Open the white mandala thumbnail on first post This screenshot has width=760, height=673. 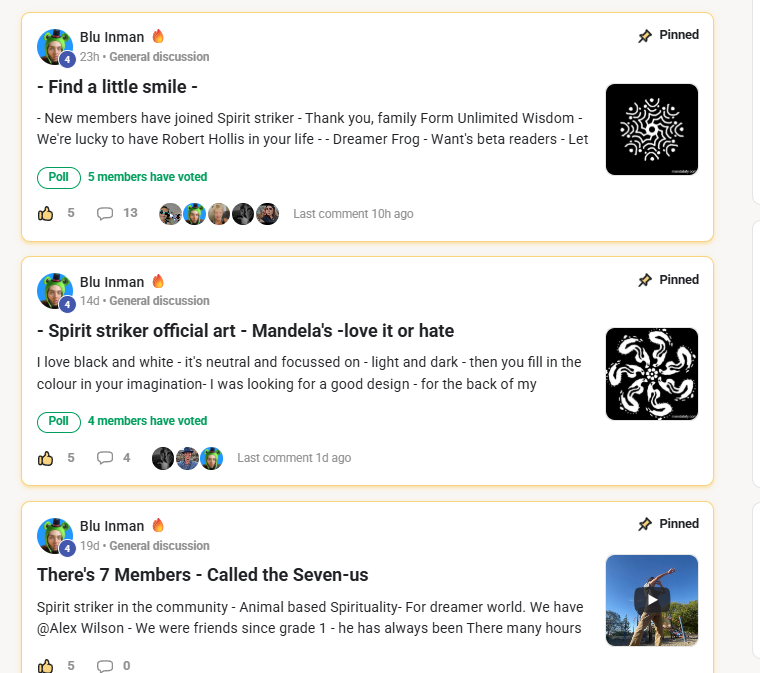(x=651, y=130)
